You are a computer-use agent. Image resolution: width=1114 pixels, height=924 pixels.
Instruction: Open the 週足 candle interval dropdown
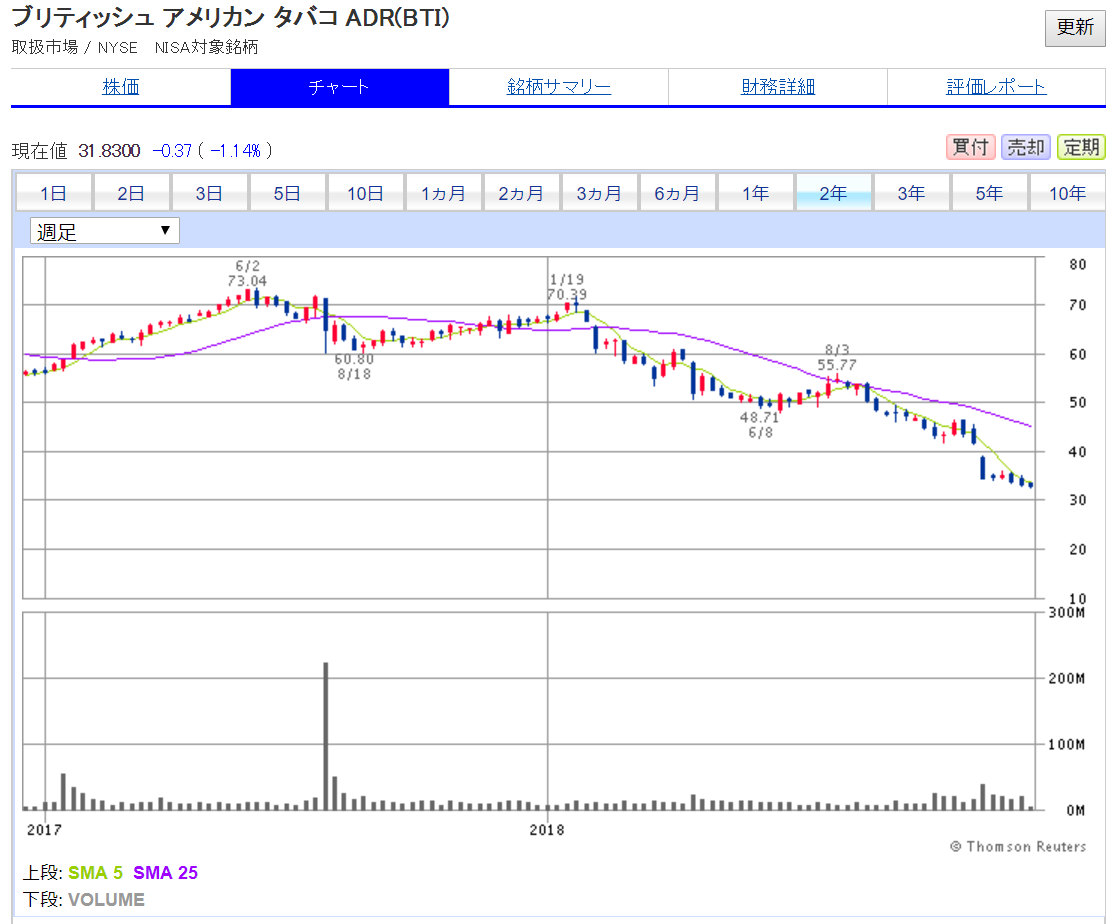coord(104,232)
